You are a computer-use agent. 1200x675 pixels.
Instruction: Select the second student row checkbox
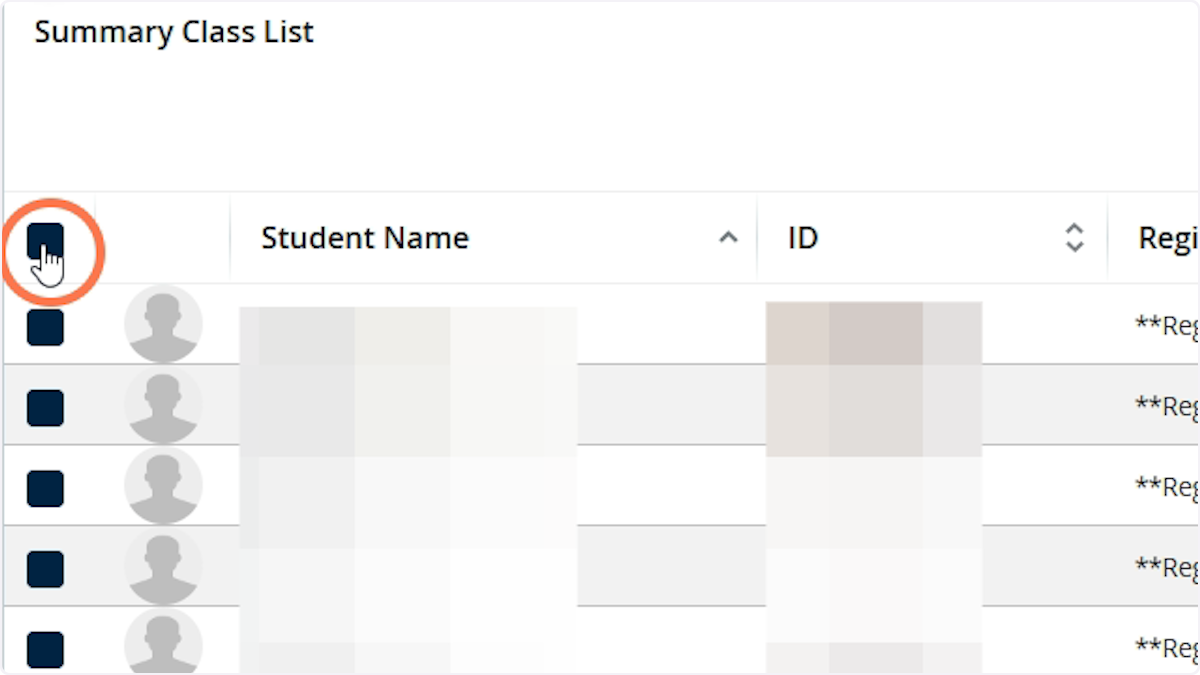pyautogui.click(x=45, y=408)
